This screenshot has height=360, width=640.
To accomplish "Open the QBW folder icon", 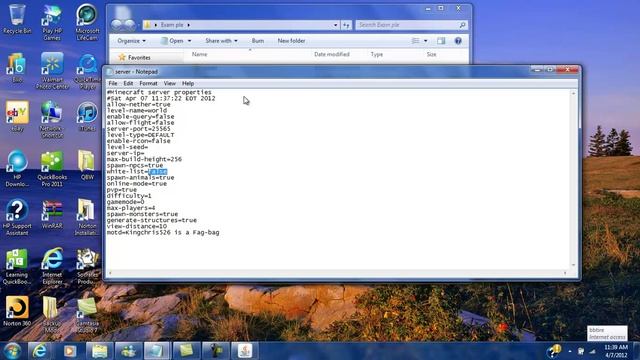I will point(87,165).
